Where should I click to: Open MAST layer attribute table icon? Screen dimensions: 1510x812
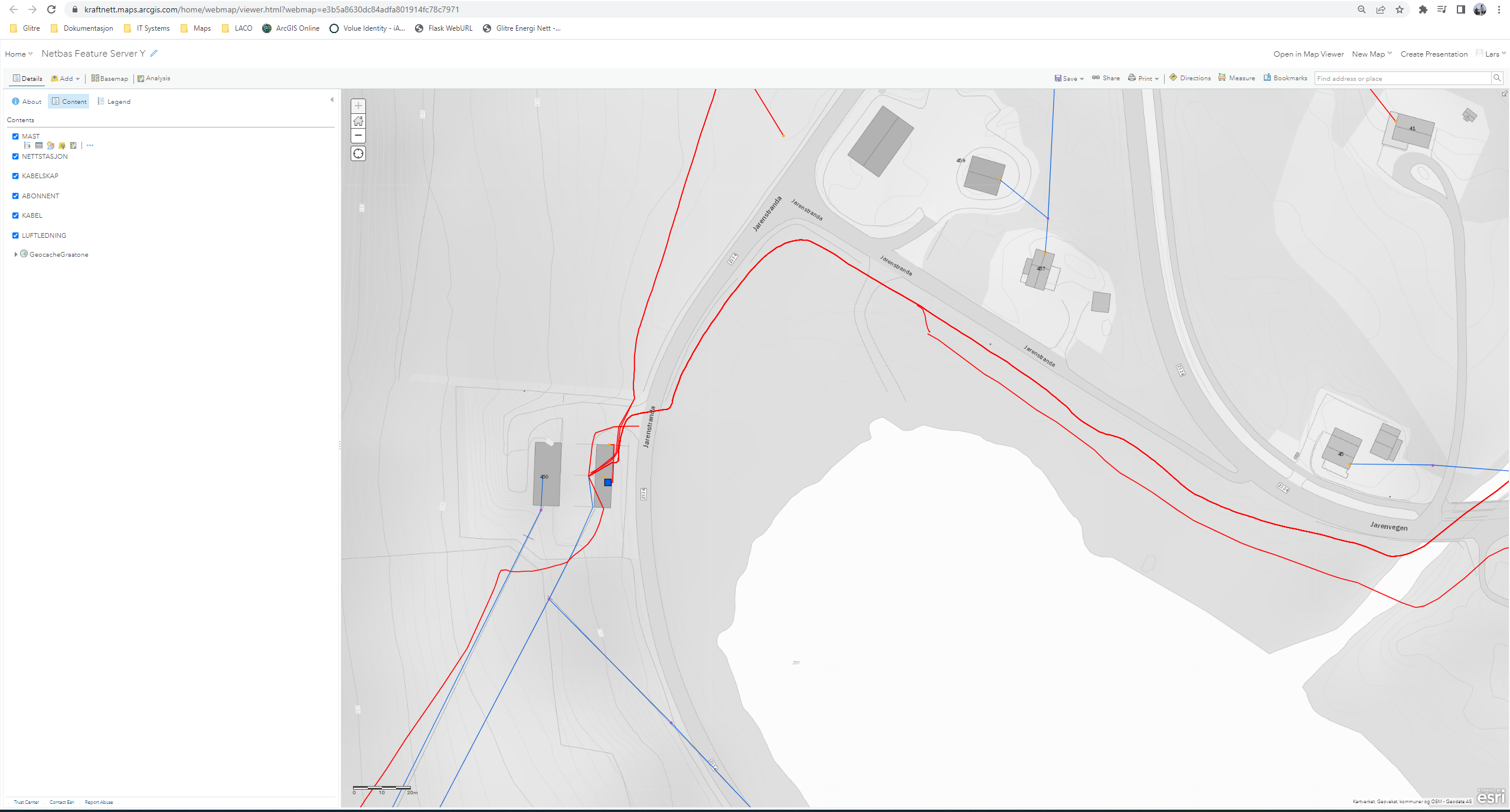click(x=39, y=145)
